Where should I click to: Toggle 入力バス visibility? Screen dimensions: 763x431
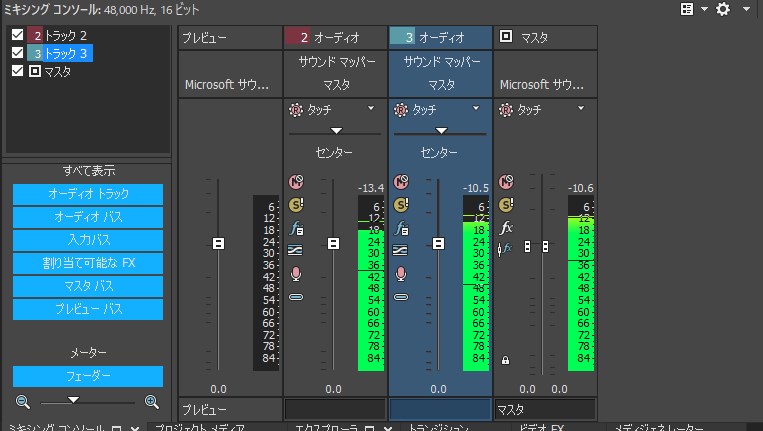pyautogui.click(x=88, y=240)
